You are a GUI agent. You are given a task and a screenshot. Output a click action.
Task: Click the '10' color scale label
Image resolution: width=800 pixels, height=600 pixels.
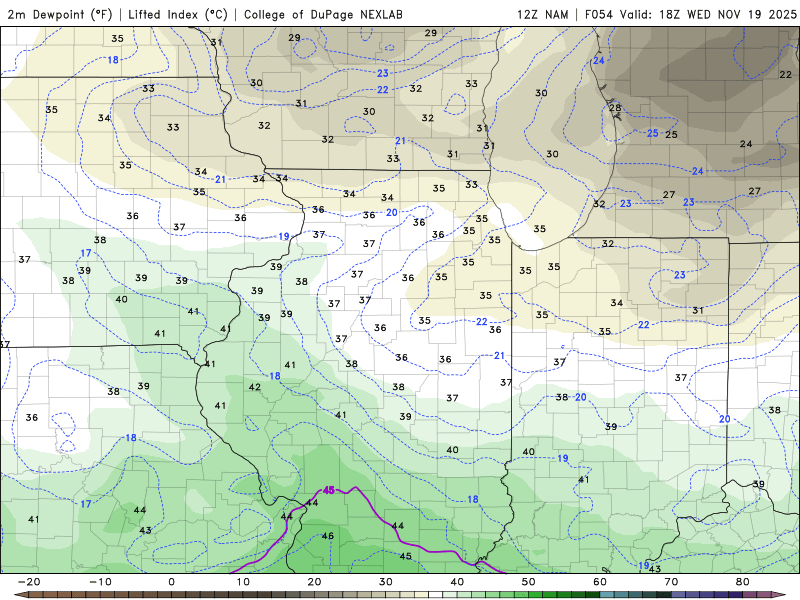point(243,581)
